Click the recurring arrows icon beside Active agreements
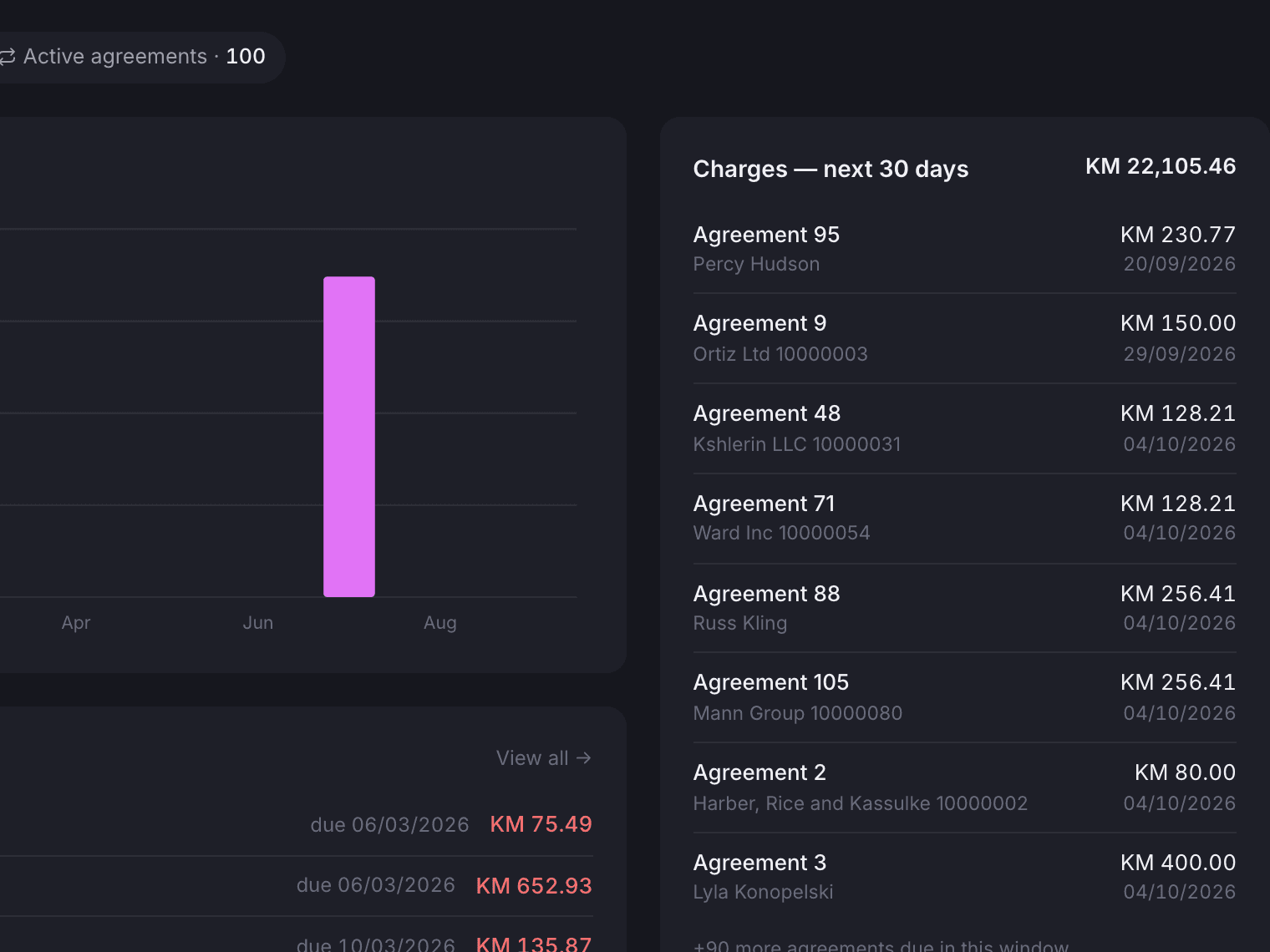The width and height of the screenshot is (1270, 952). (x=8, y=57)
